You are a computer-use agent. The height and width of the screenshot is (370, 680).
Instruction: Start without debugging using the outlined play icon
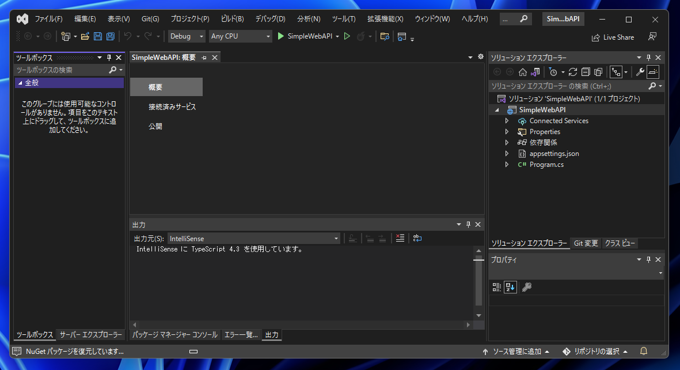pos(347,36)
